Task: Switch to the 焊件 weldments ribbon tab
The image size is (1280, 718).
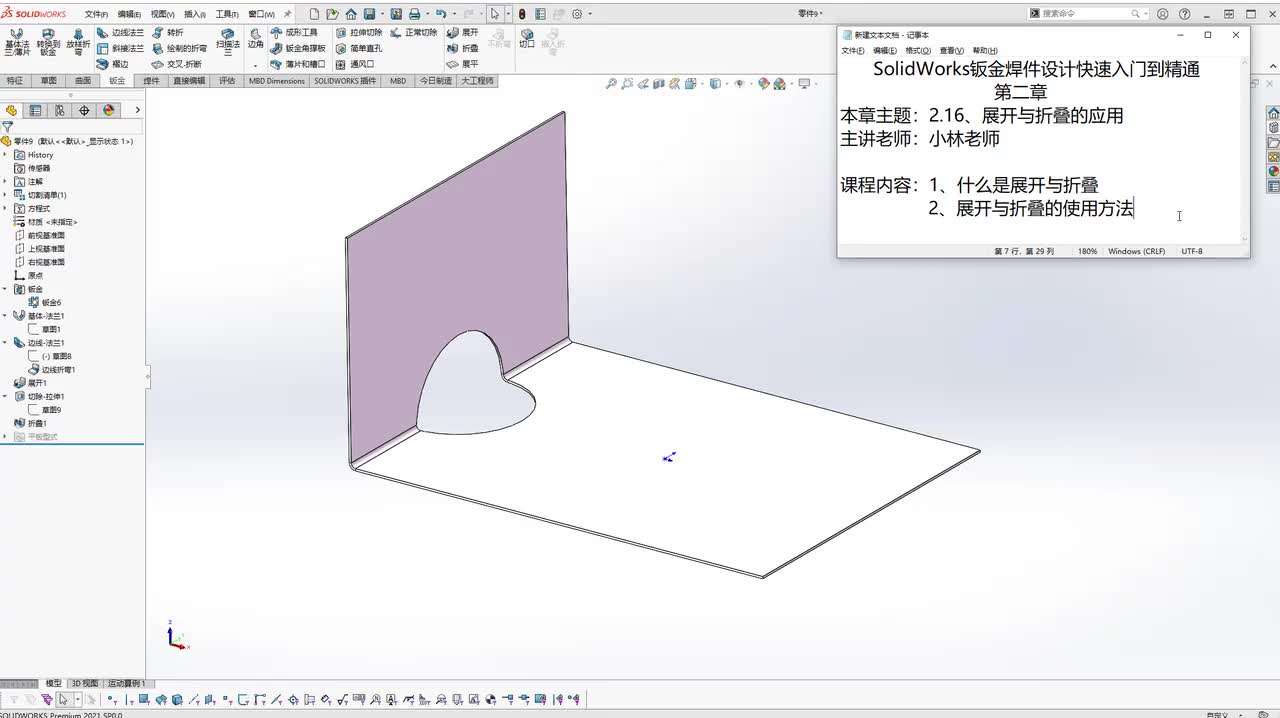Action: (x=151, y=81)
